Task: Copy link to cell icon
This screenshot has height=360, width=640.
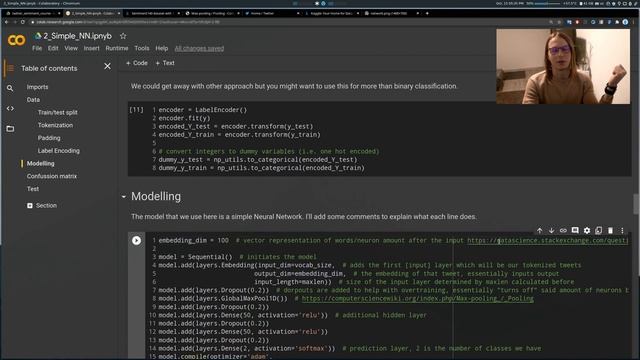Action: click(x=563, y=231)
